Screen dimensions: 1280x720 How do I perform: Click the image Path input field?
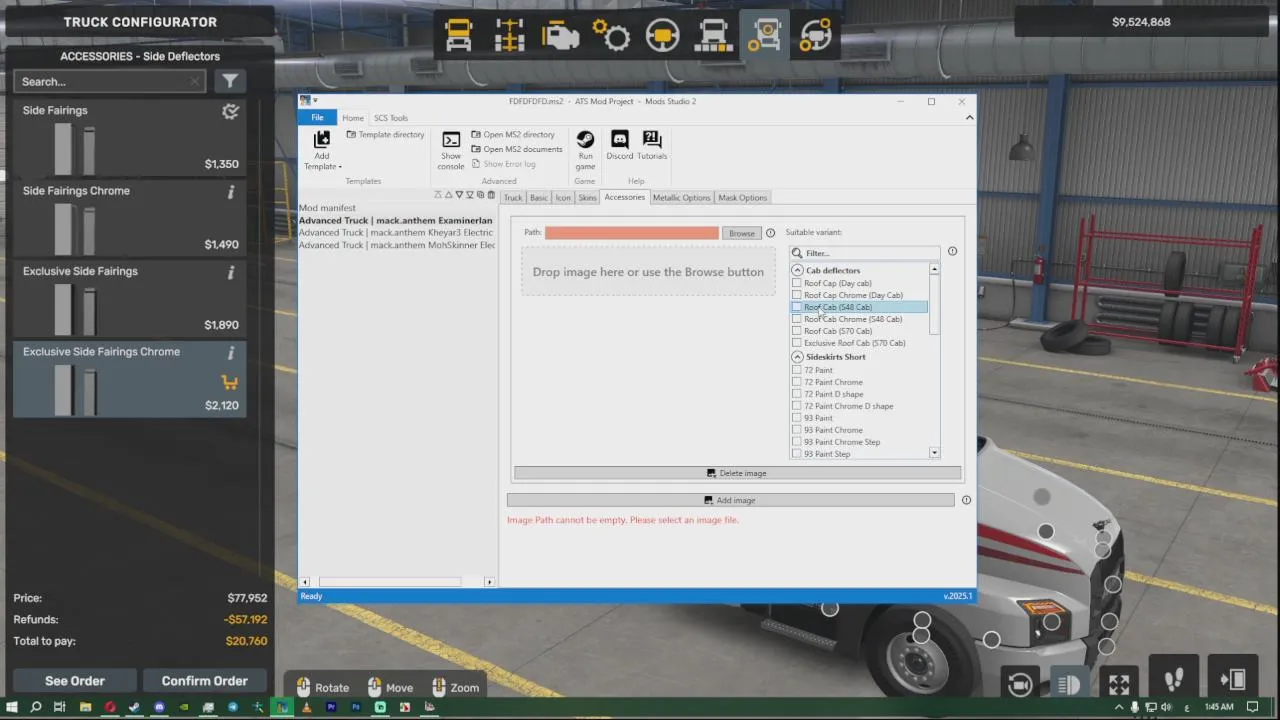[x=632, y=233]
